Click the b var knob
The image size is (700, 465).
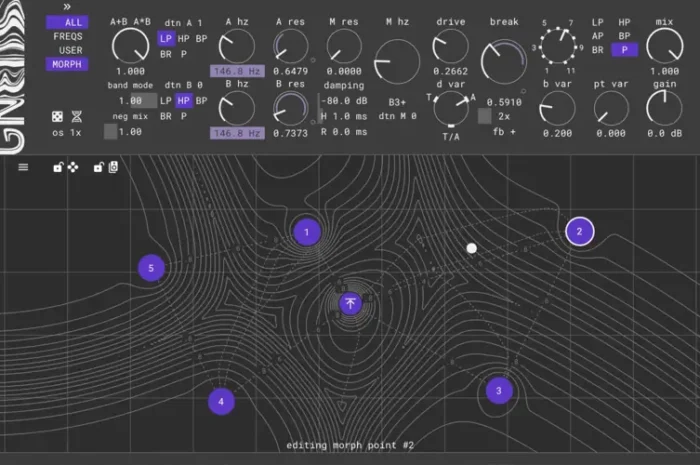pos(557,108)
